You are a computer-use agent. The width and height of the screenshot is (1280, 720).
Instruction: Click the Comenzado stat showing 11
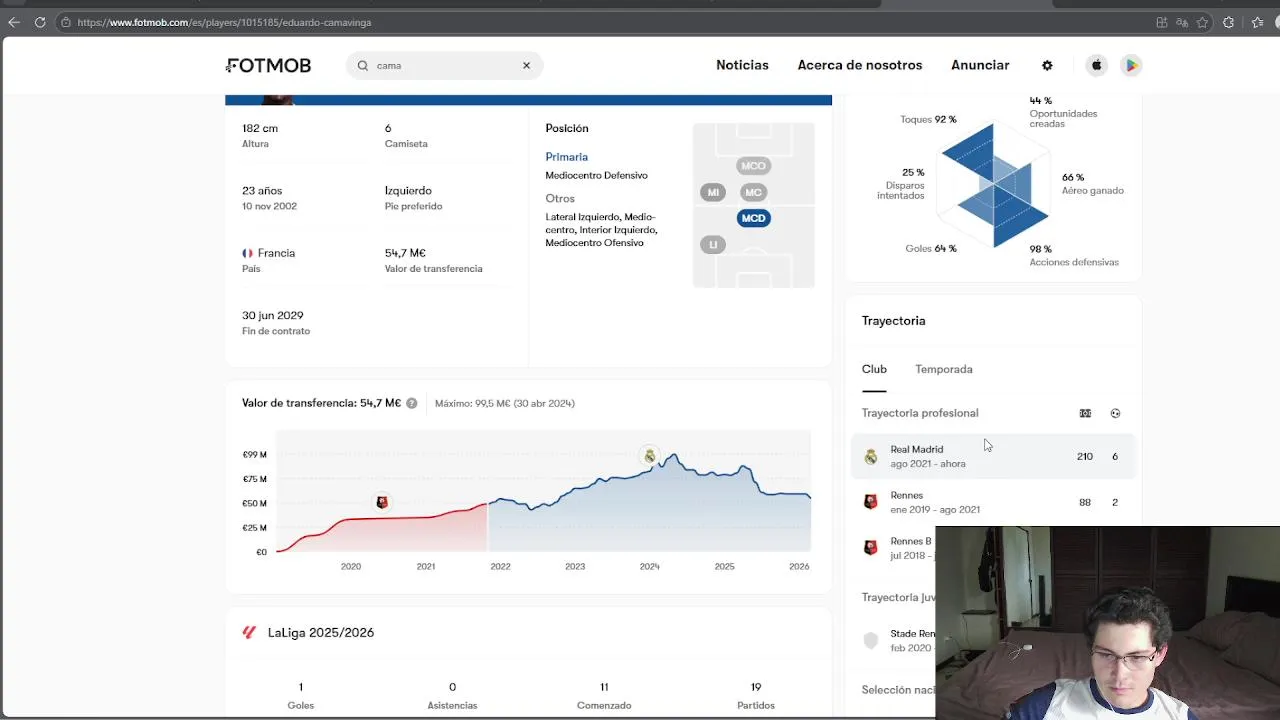[604, 695]
